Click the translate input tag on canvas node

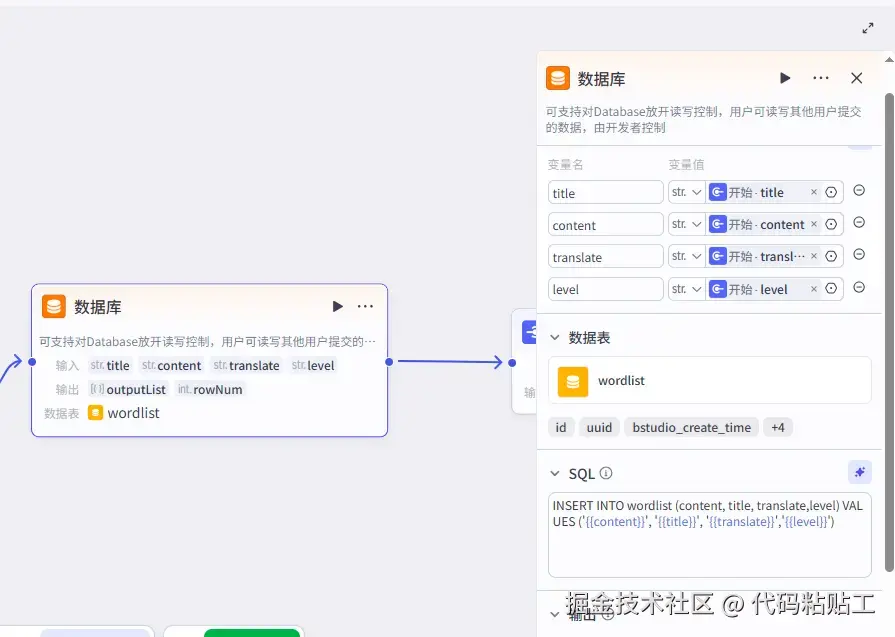pyautogui.click(x=246, y=365)
